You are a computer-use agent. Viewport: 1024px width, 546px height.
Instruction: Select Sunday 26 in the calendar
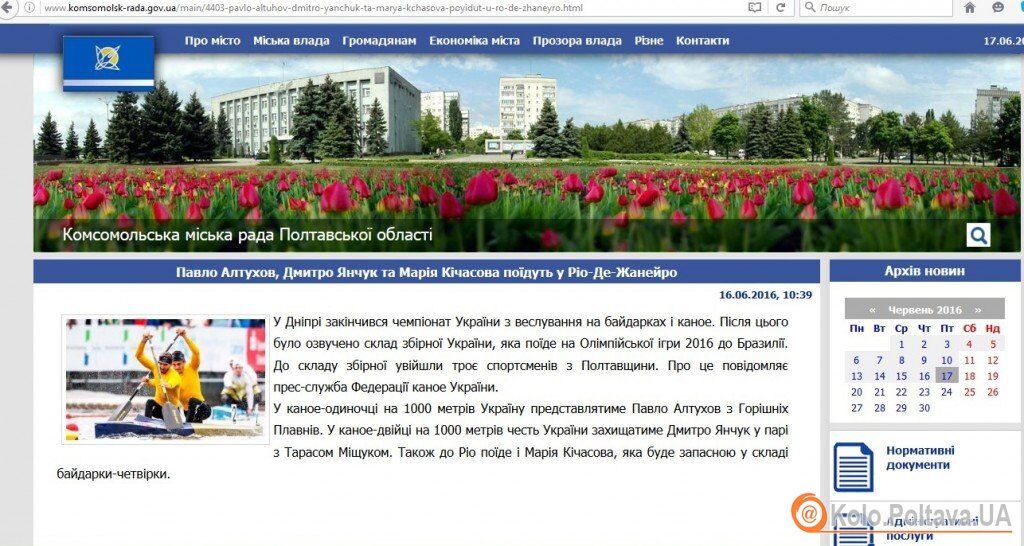coord(993,393)
